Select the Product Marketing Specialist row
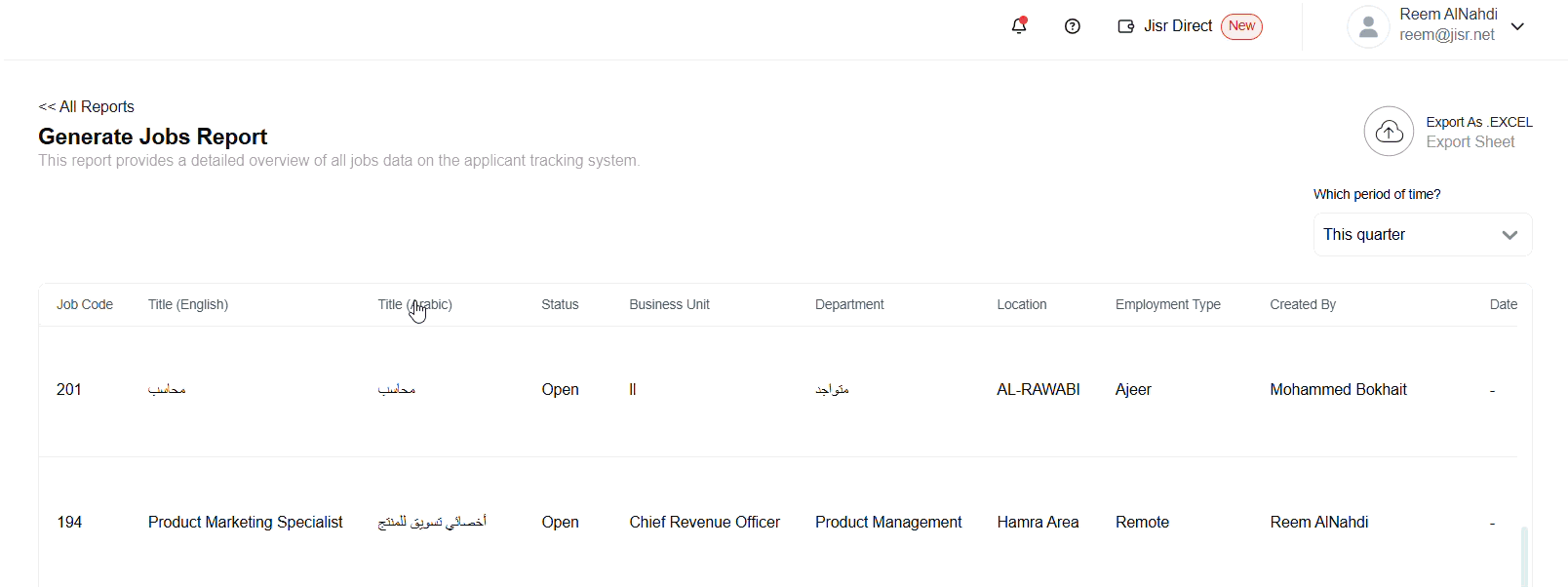Image resolution: width=1568 pixels, height=587 pixels. (246, 523)
